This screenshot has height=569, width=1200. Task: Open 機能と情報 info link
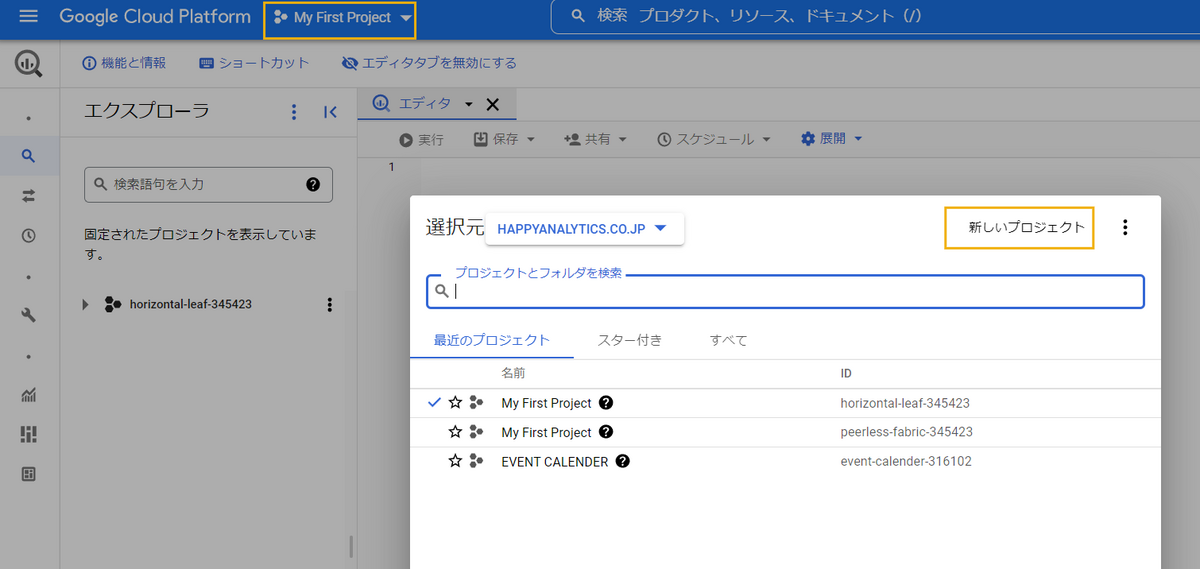[x=124, y=63]
